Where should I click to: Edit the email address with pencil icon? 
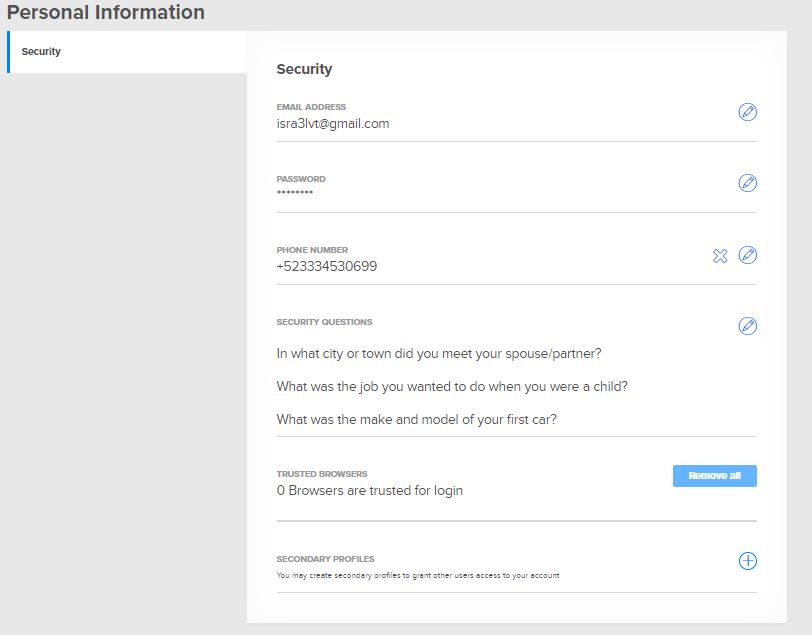[747, 112]
